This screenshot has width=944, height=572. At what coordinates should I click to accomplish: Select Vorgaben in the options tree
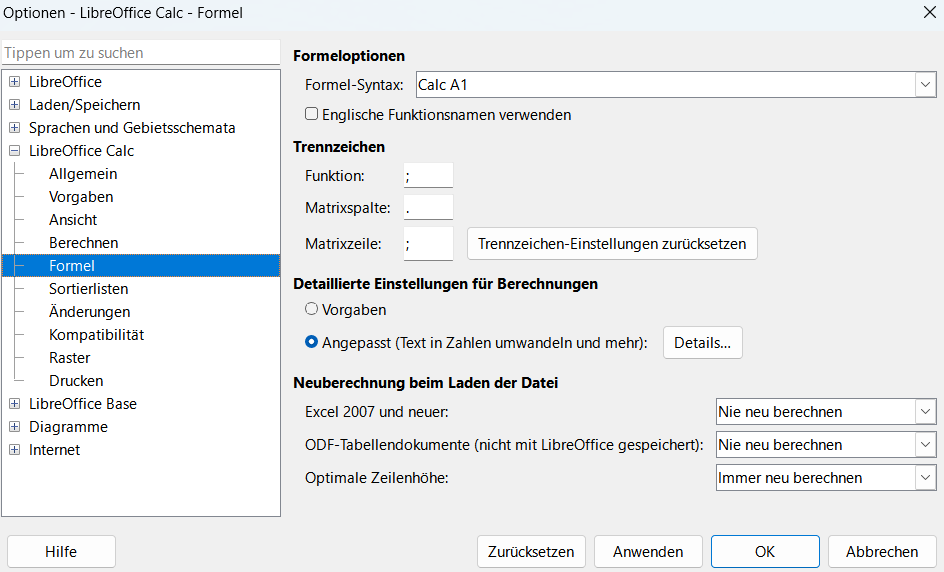(81, 197)
